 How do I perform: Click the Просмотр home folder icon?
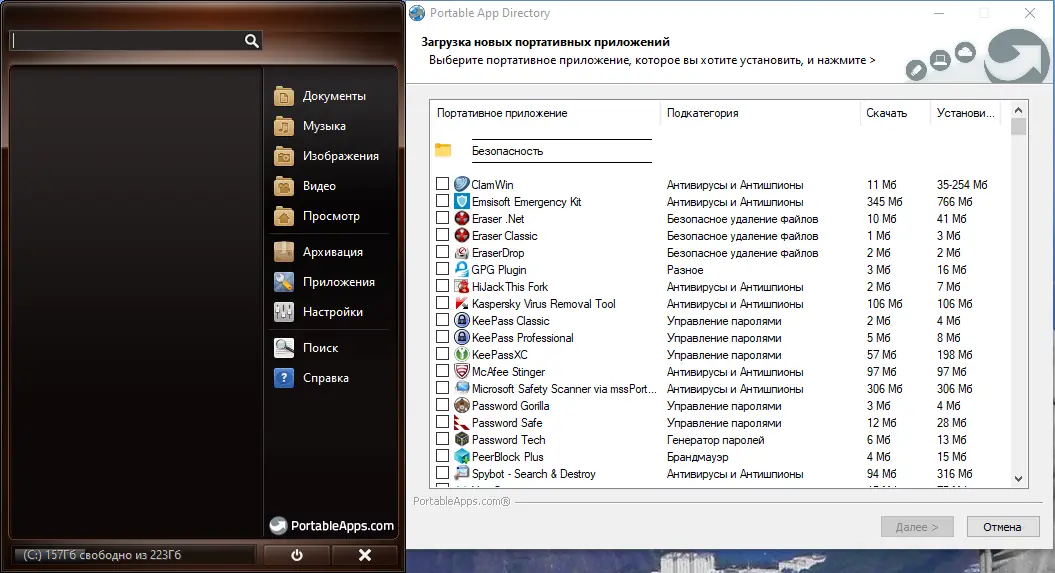tap(284, 216)
